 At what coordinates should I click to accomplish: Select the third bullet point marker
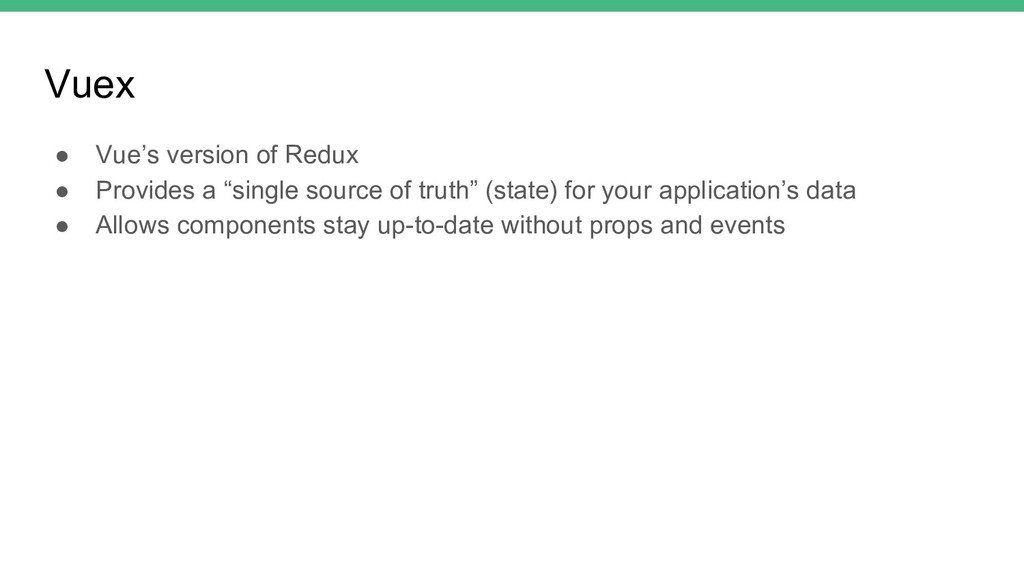[62, 226]
